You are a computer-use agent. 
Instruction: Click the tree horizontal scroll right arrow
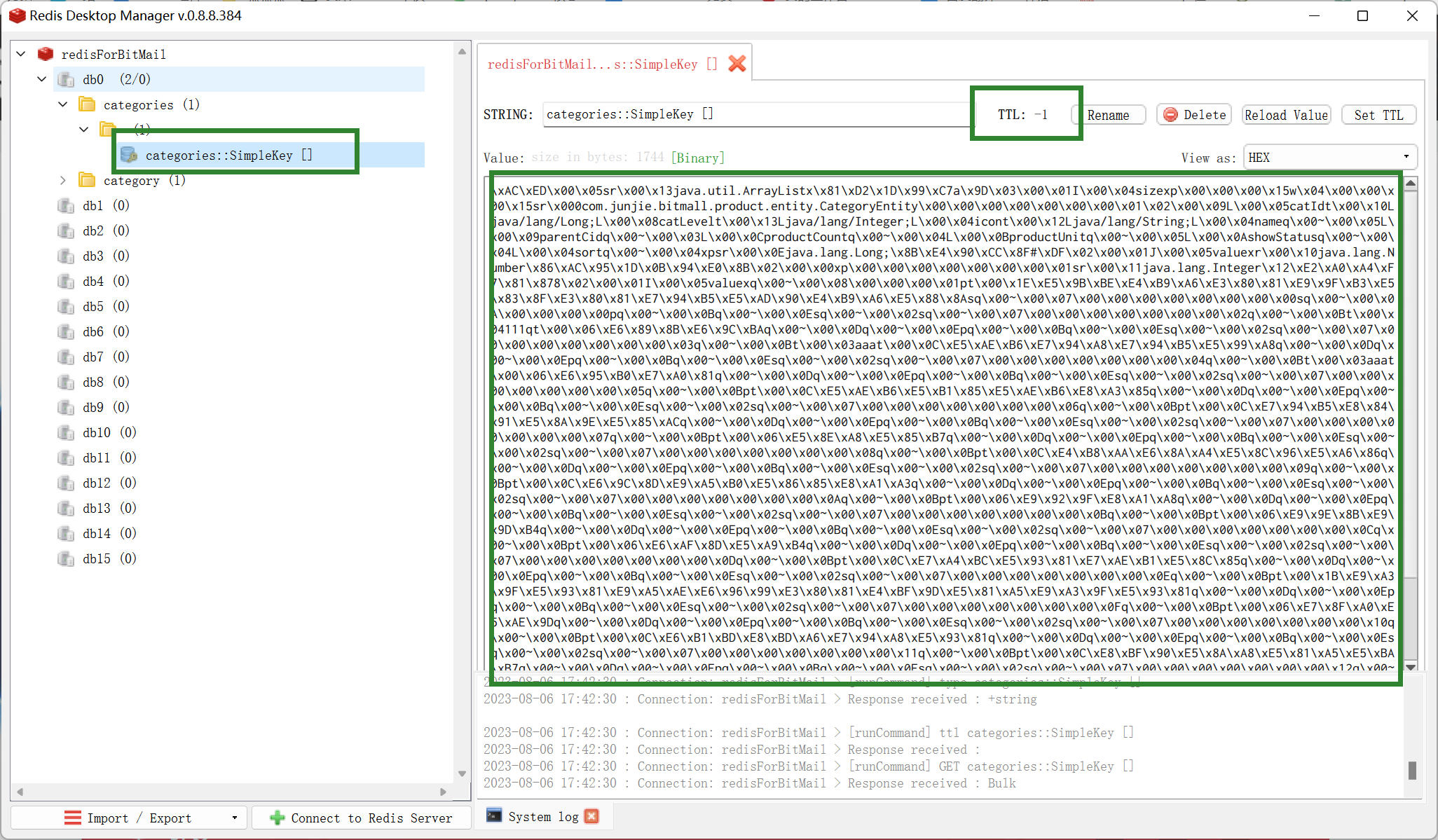coord(443,792)
